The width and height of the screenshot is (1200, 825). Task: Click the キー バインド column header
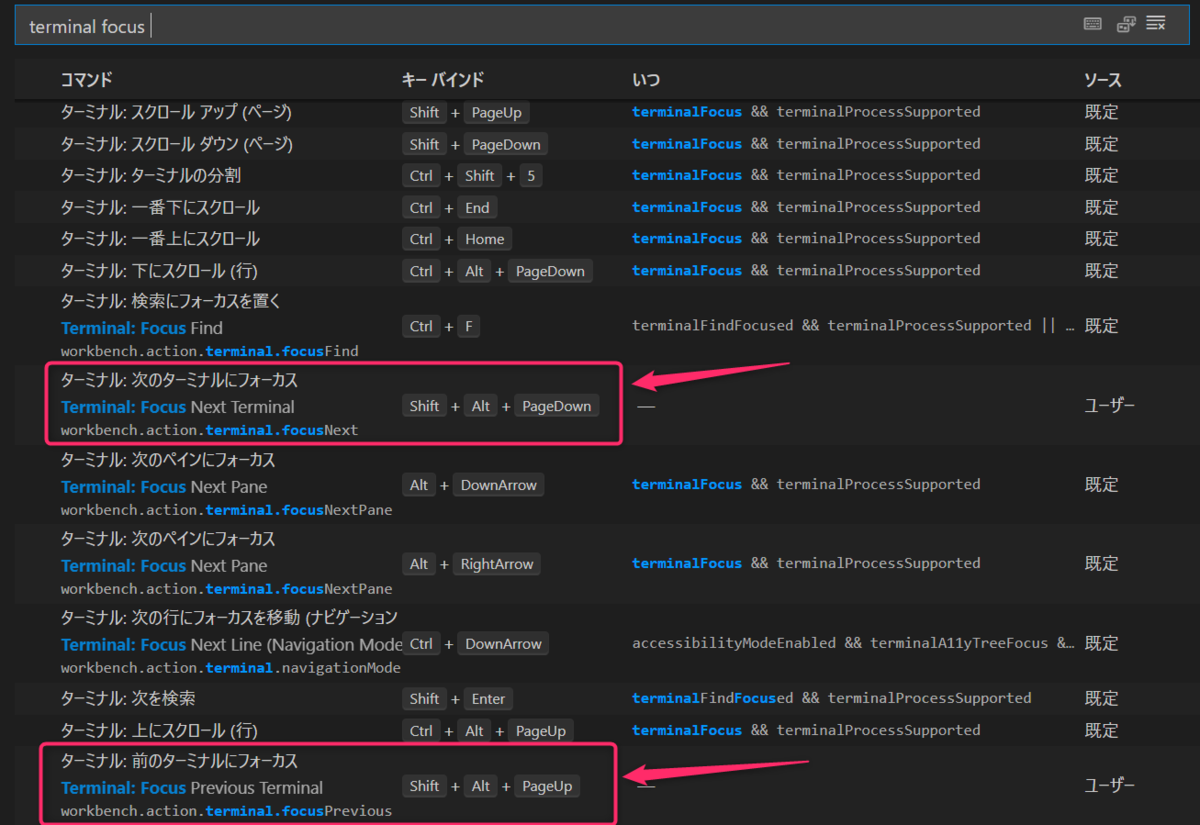click(443, 80)
